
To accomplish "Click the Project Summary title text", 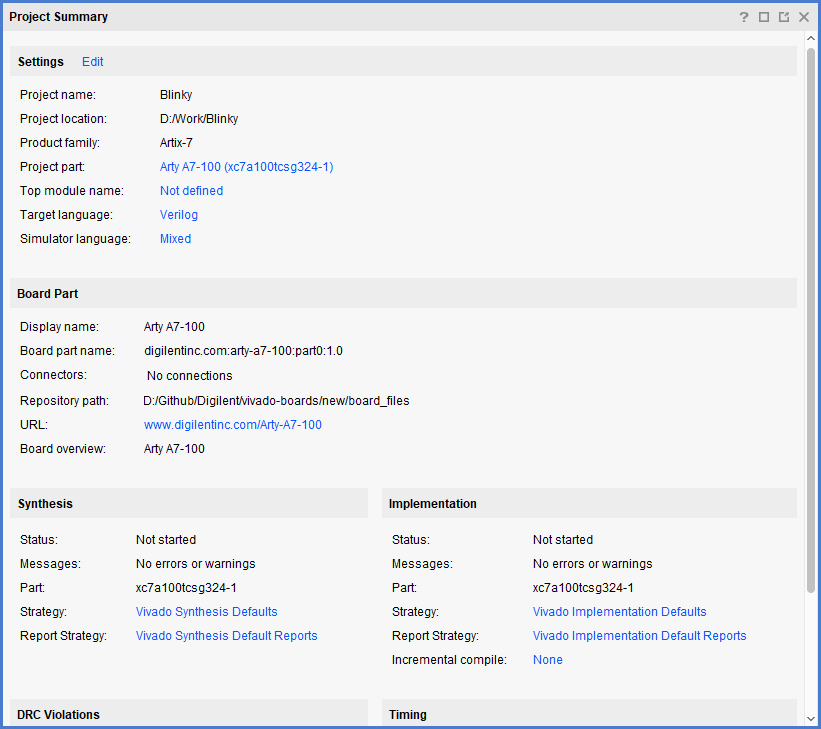I will (59, 17).
